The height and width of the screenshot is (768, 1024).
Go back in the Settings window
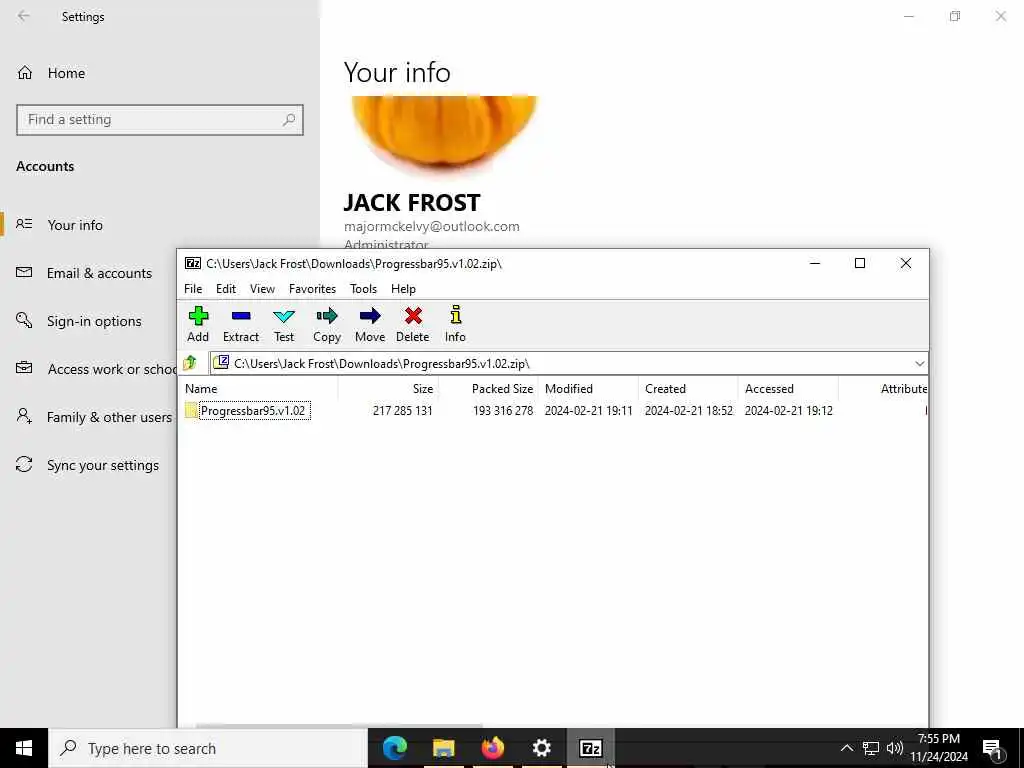pyautogui.click(x=24, y=16)
